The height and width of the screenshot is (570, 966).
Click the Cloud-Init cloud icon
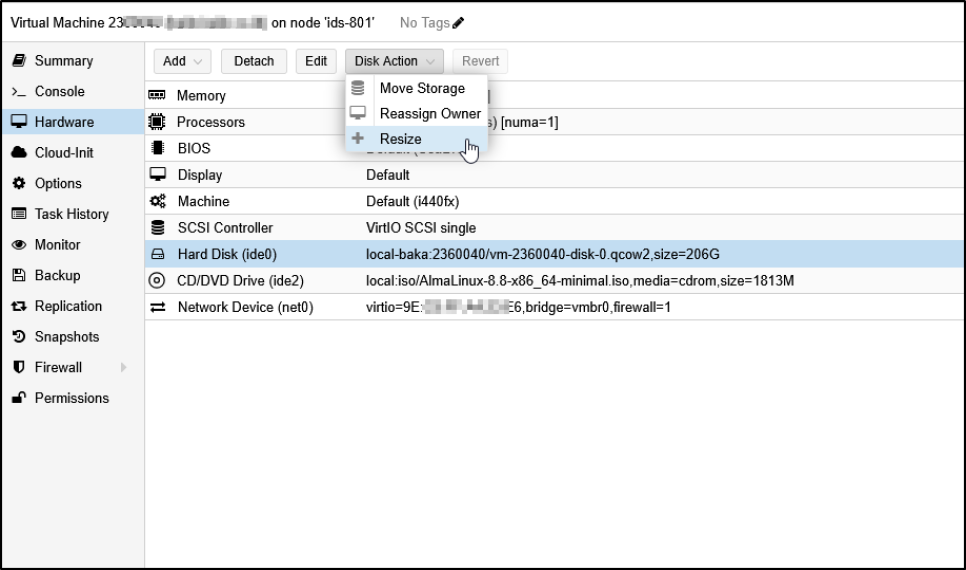coord(18,153)
